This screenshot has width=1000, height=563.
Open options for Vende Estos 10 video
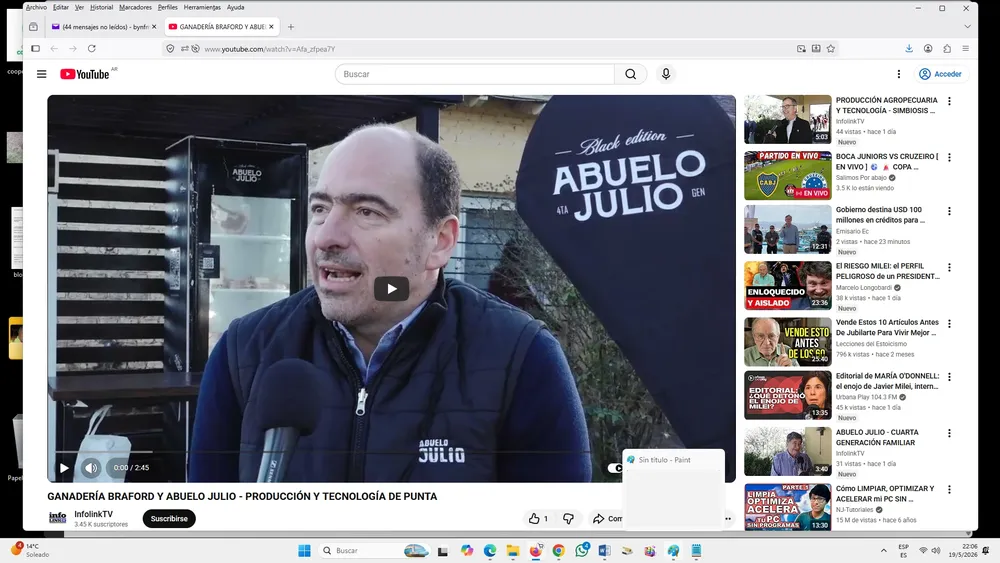[949, 323]
